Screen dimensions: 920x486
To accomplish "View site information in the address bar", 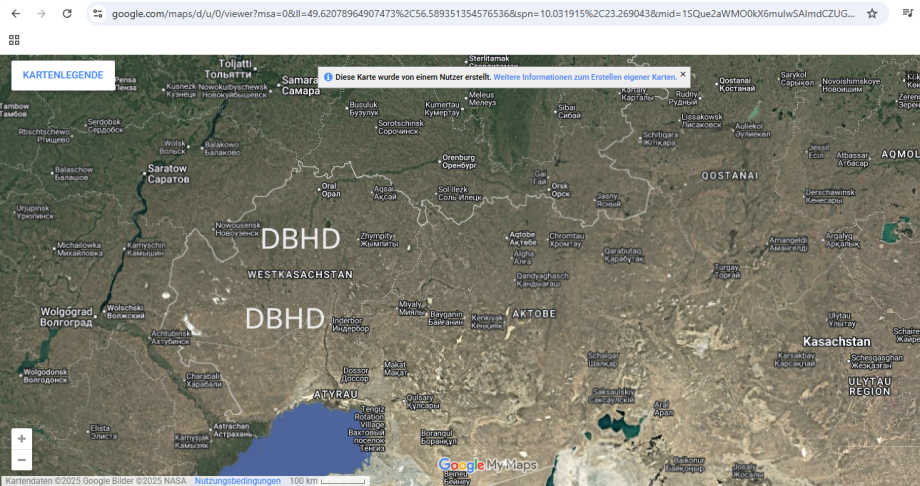I will (97, 14).
